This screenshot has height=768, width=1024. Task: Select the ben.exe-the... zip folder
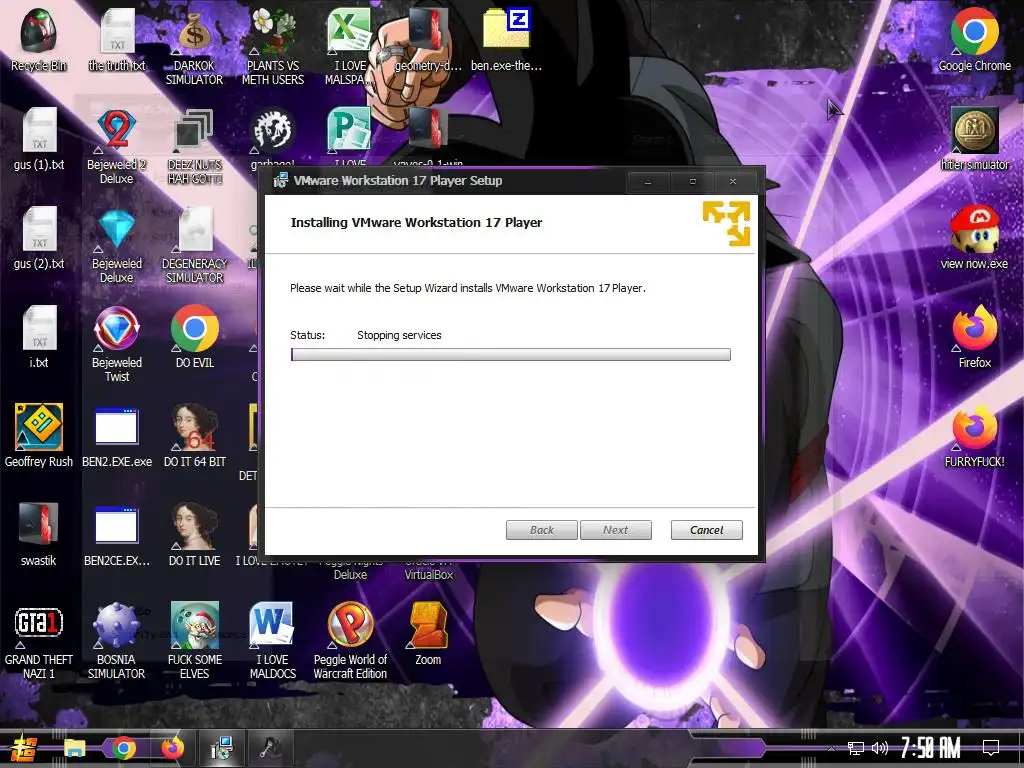coord(506,40)
